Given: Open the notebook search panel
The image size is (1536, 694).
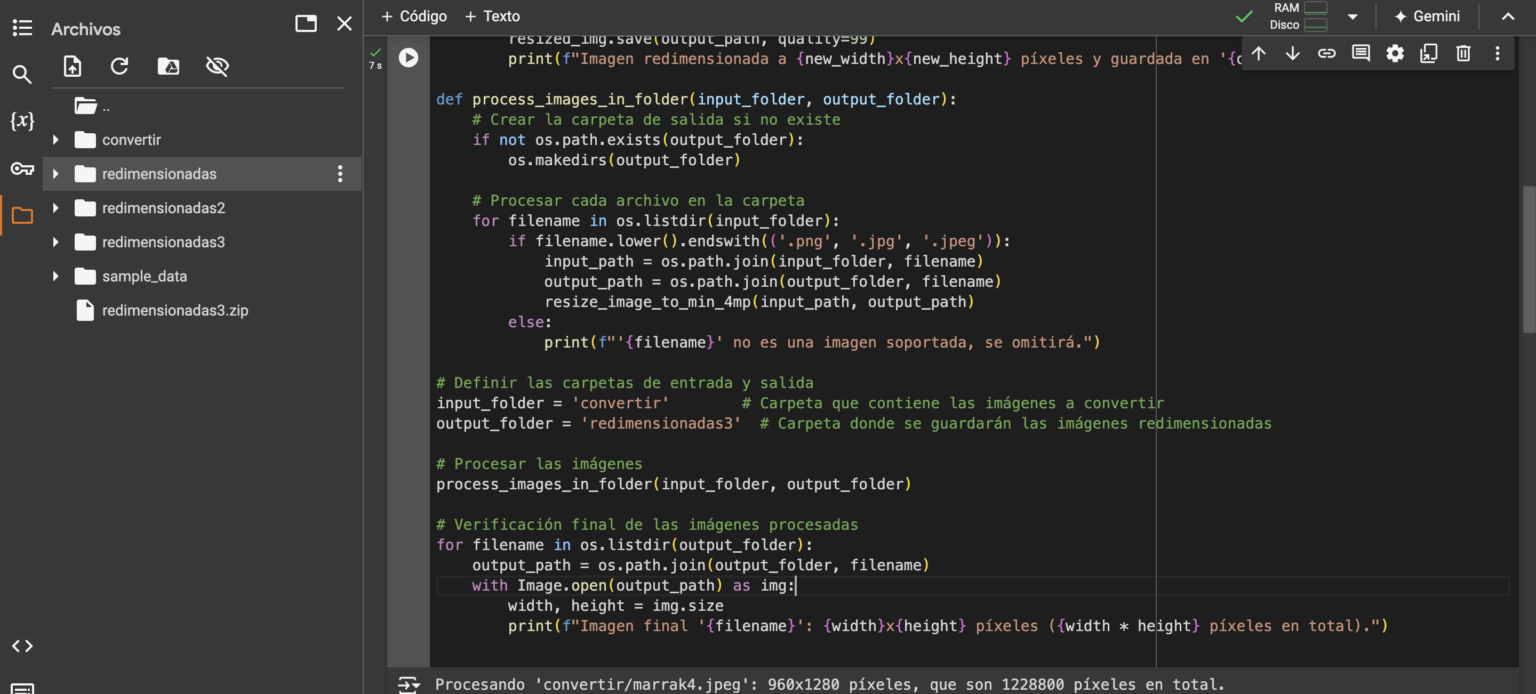Looking at the screenshot, I should tap(22, 74).
